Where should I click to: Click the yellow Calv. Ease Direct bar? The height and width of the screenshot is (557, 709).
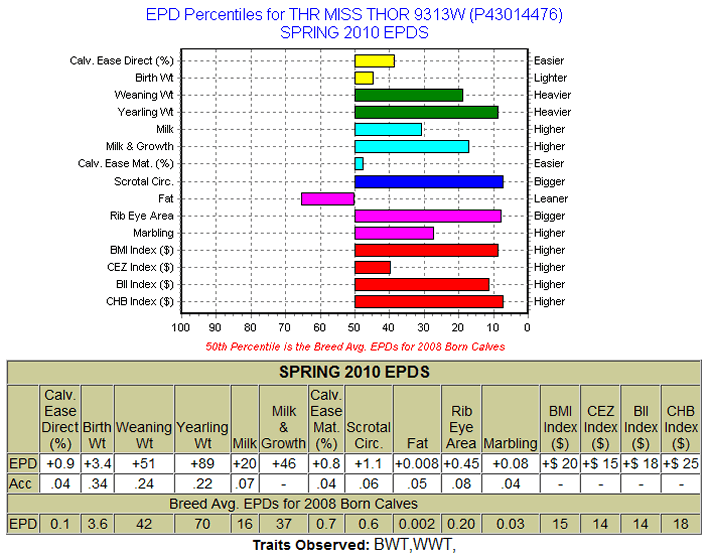click(x=374, y=61)
